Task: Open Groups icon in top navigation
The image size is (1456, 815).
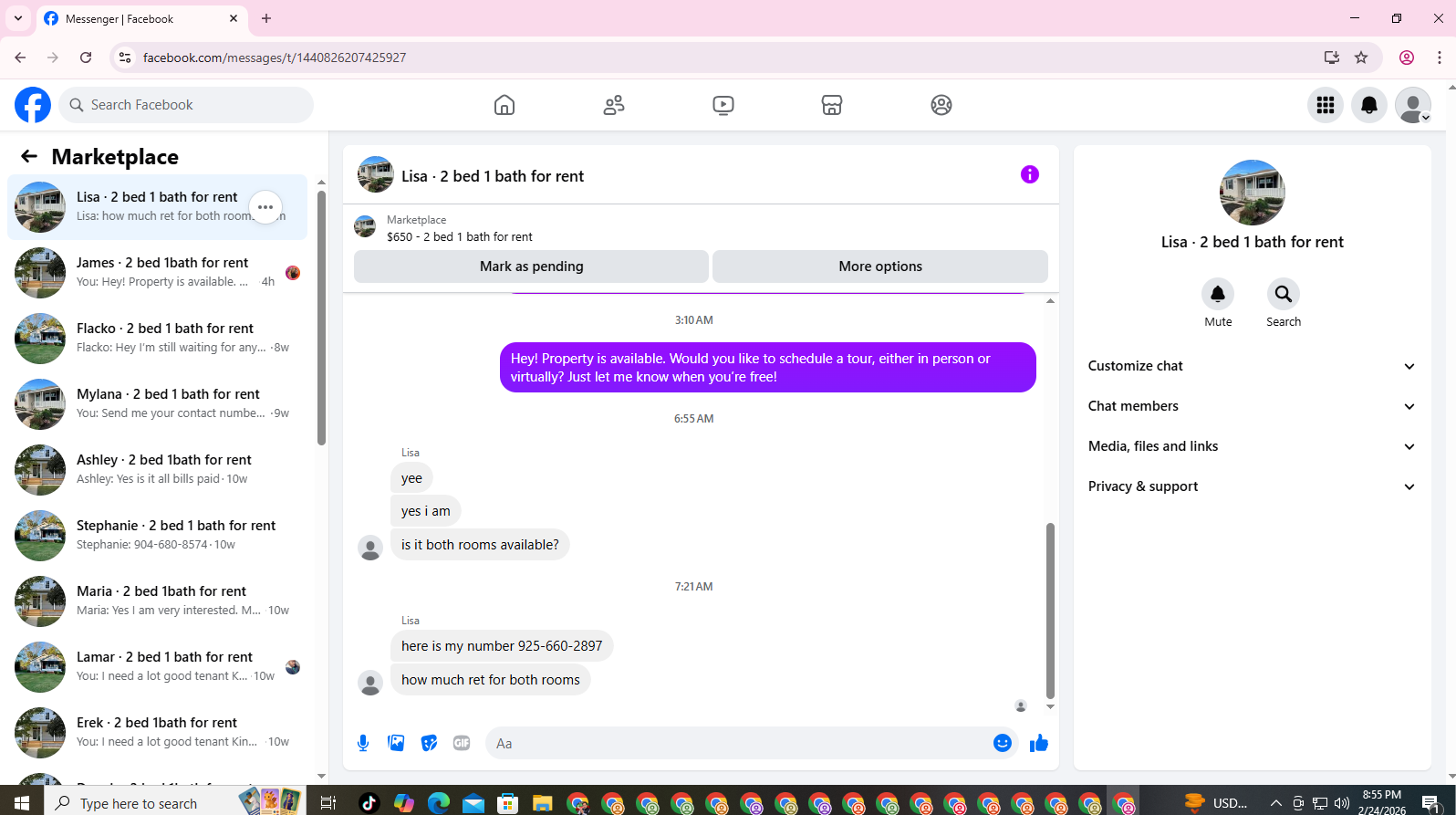Action: [x=941, y=105]
